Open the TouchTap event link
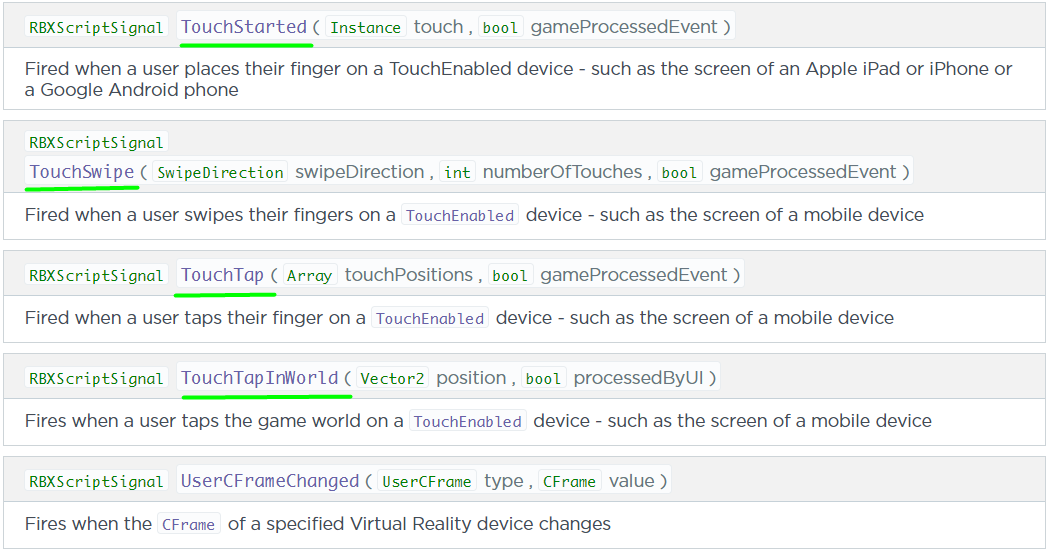1051x555 pixels. point(222,275)
